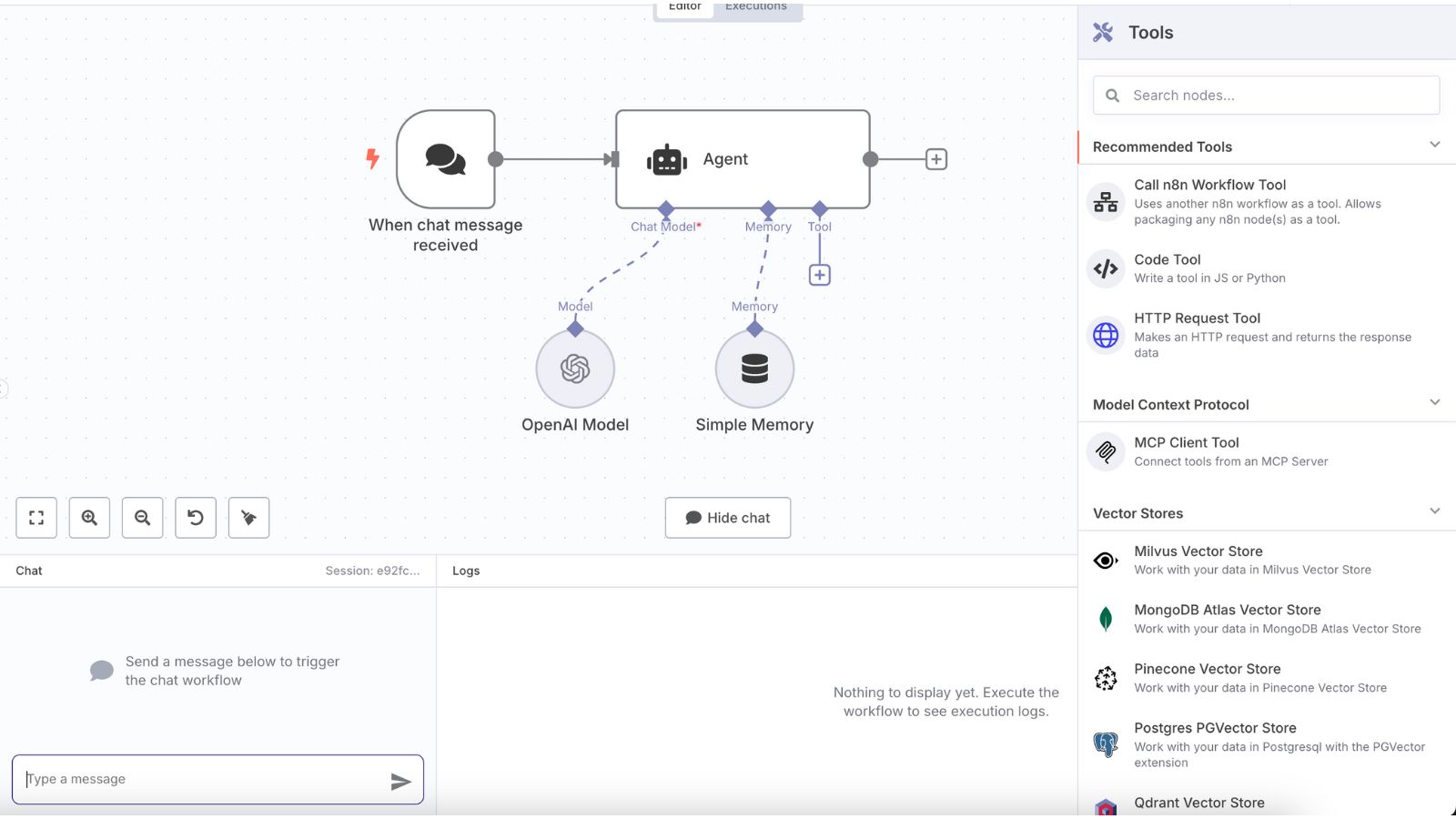1456x819 pixels.
Task: Click the OpenAI Model label text
Action: (575, 425)
